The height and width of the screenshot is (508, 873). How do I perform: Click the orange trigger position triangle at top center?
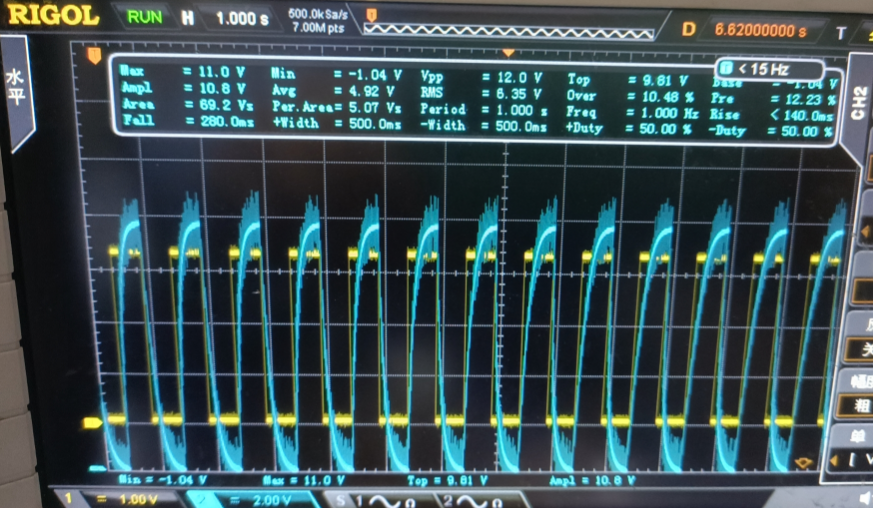point(508,53)
